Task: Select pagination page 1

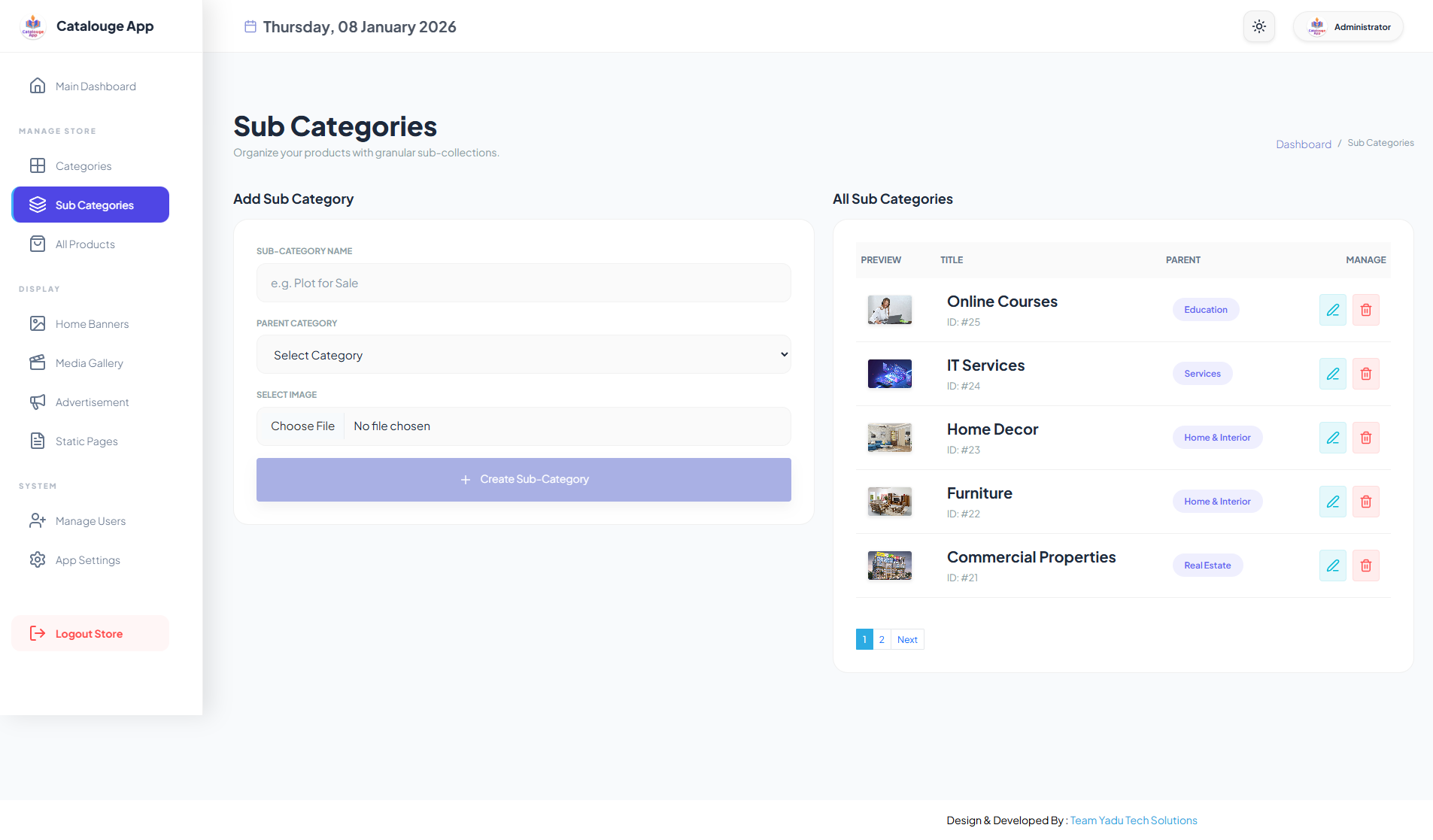Action: (x=864, y=639)
